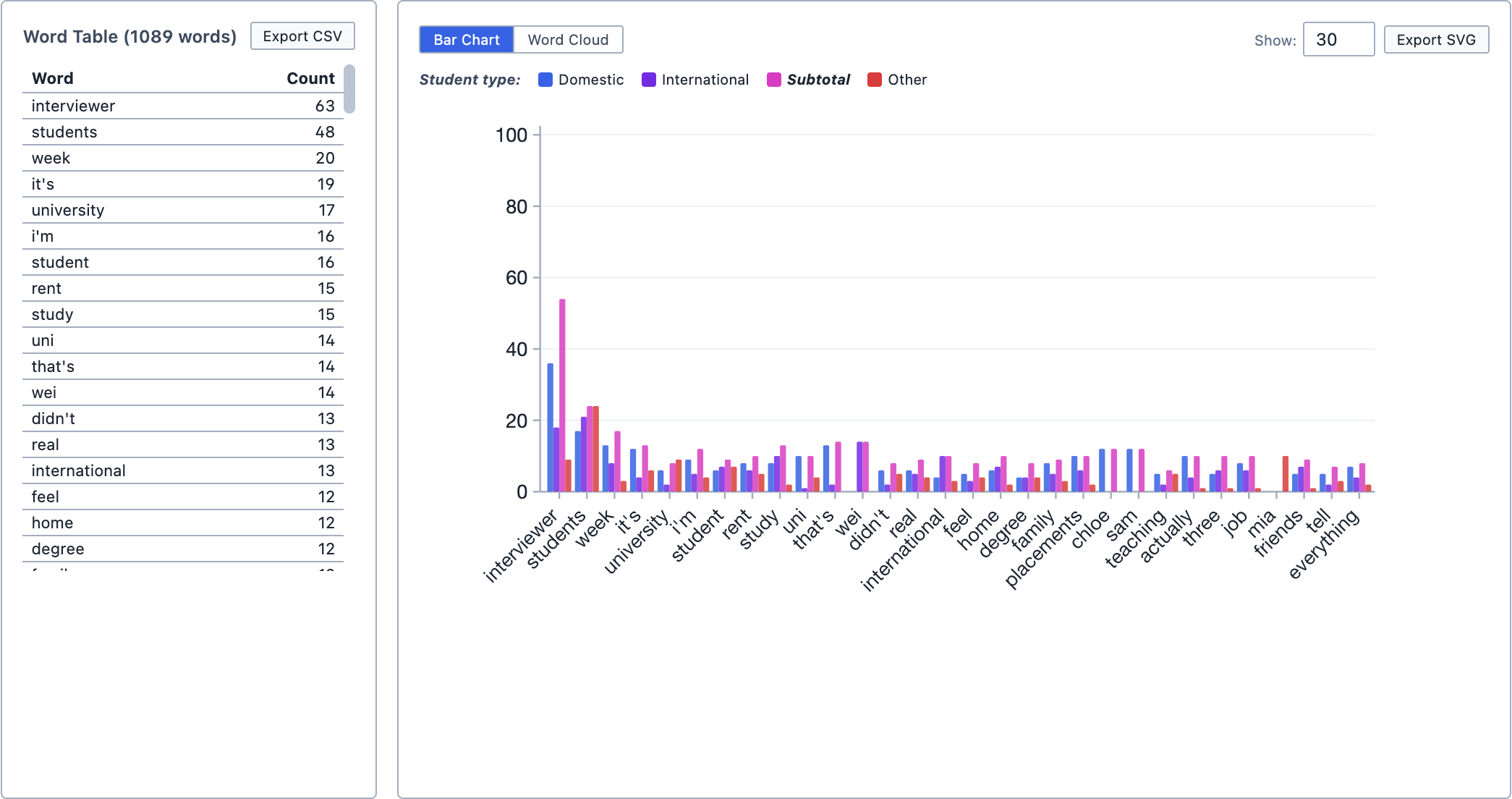
Task: Click the 'teaching' x-axis label
Action: (x=1136, y=538)
